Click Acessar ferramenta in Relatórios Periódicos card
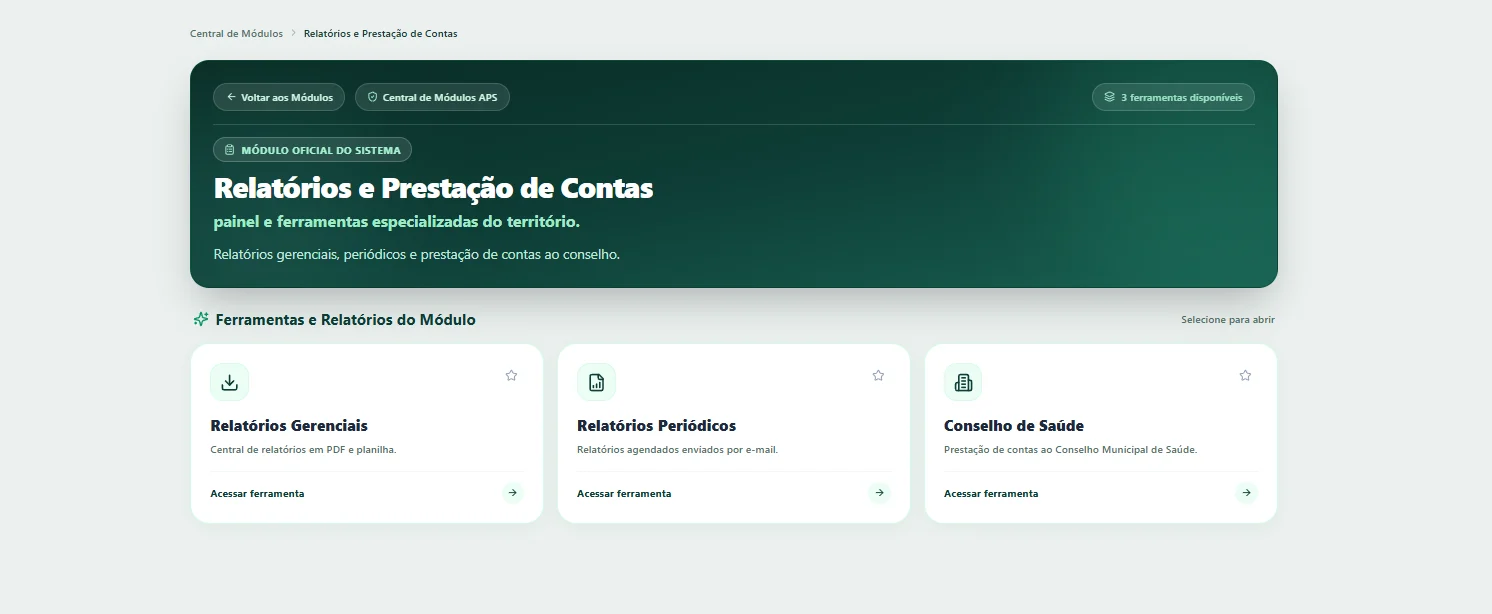Image resolution: width=1492 pixels, height=614 pixels. click(x=624, y=494)
